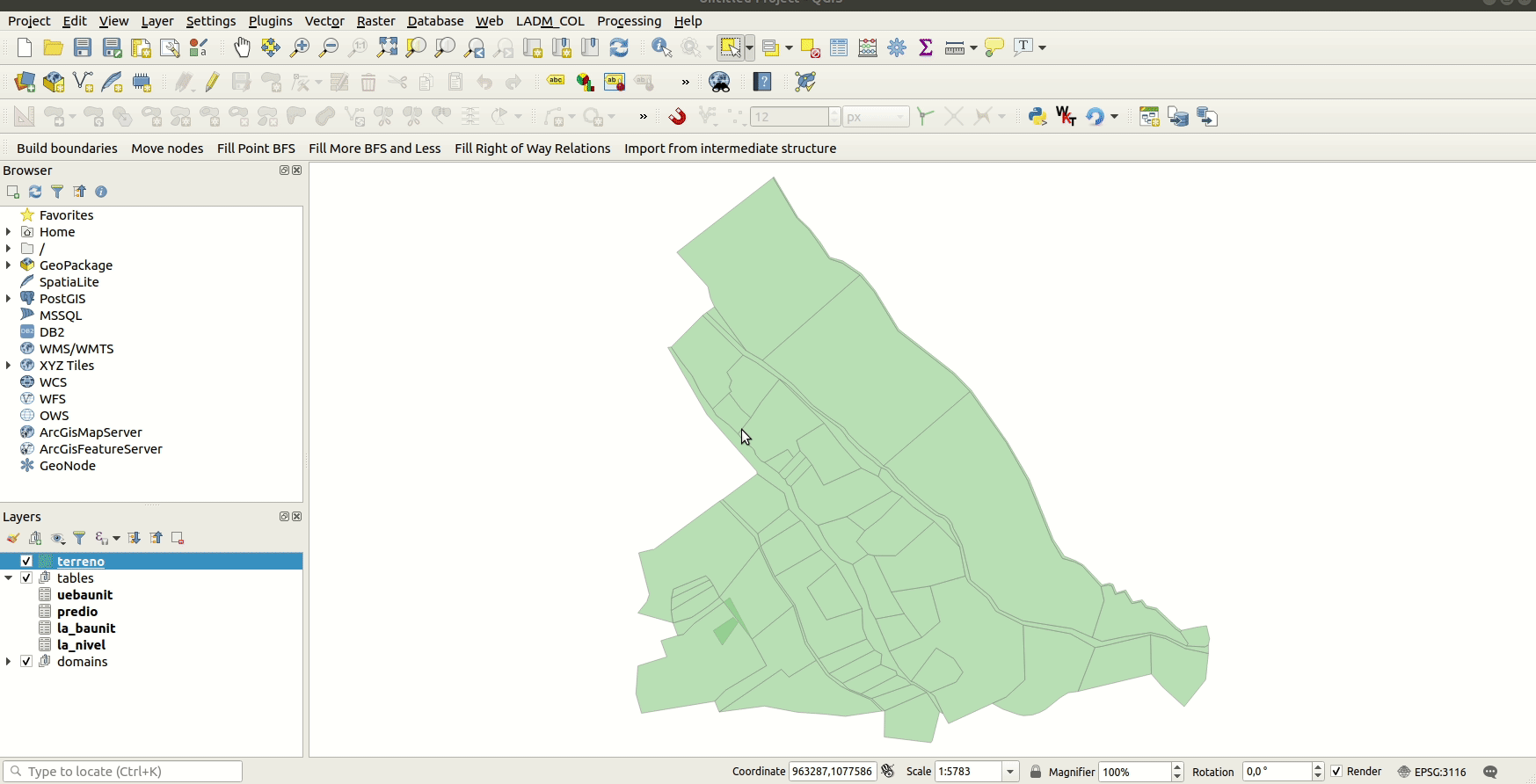Open the attribute table icon
This screenshot has width=1536, height=784.
[839, 47]
